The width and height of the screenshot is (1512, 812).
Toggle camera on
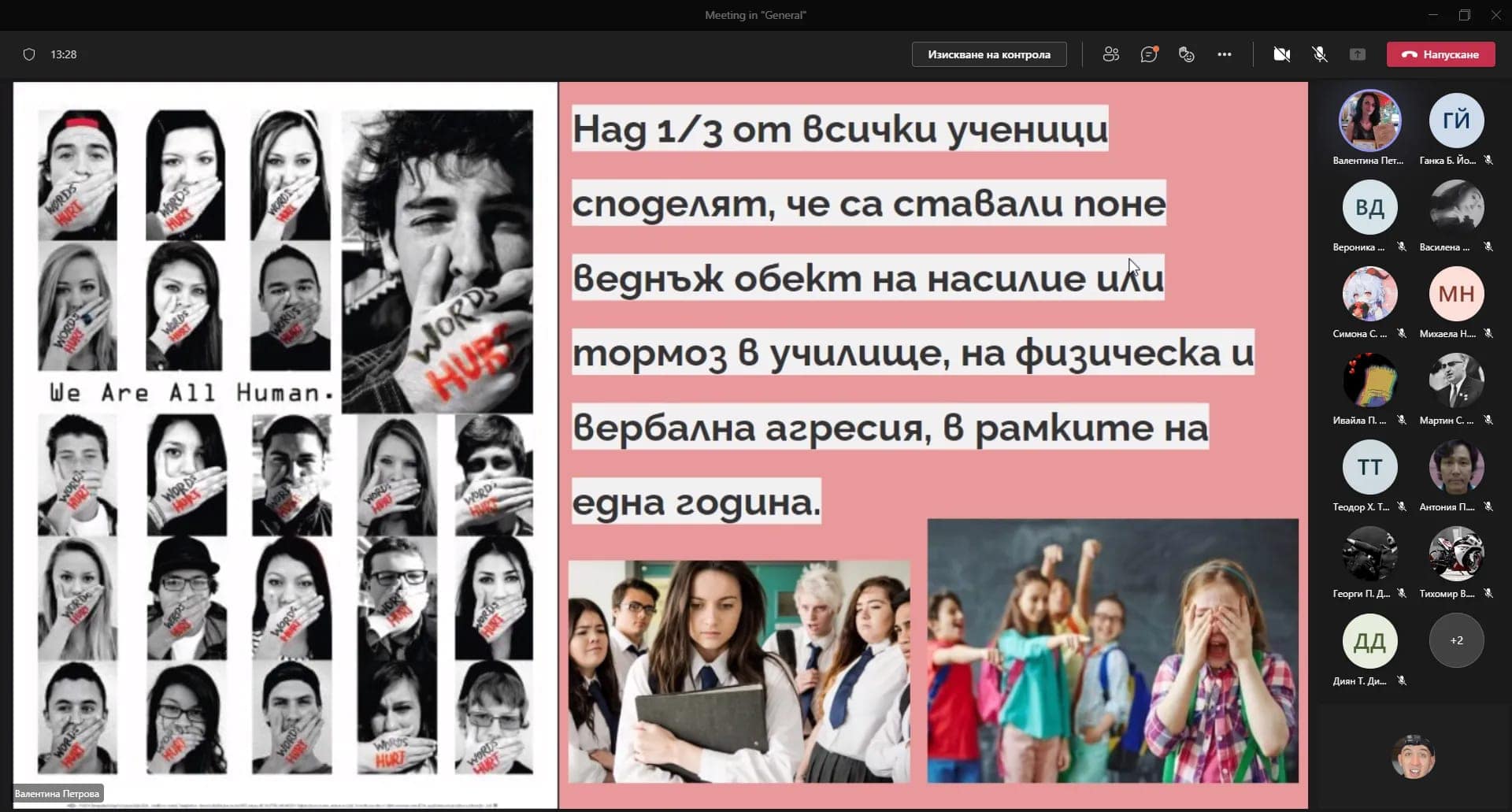point(1282,54)
